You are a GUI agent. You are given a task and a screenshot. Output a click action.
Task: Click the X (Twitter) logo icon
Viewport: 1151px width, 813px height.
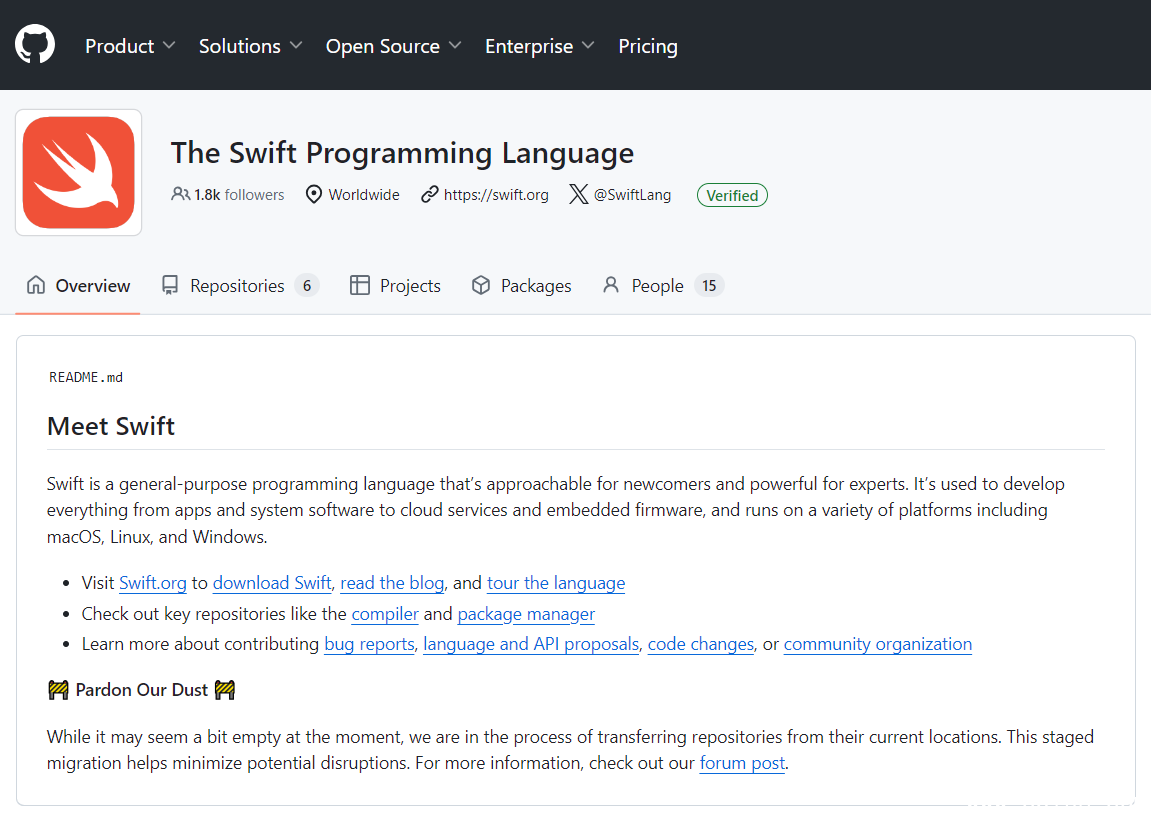(x=578, y=195)
